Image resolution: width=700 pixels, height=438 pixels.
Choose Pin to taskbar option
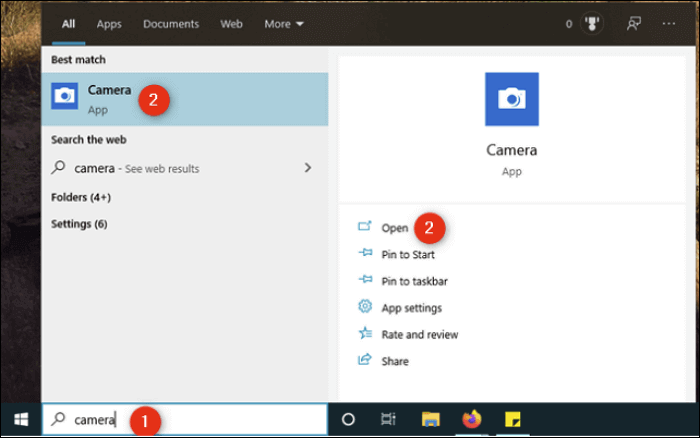[x=414, y=281]
